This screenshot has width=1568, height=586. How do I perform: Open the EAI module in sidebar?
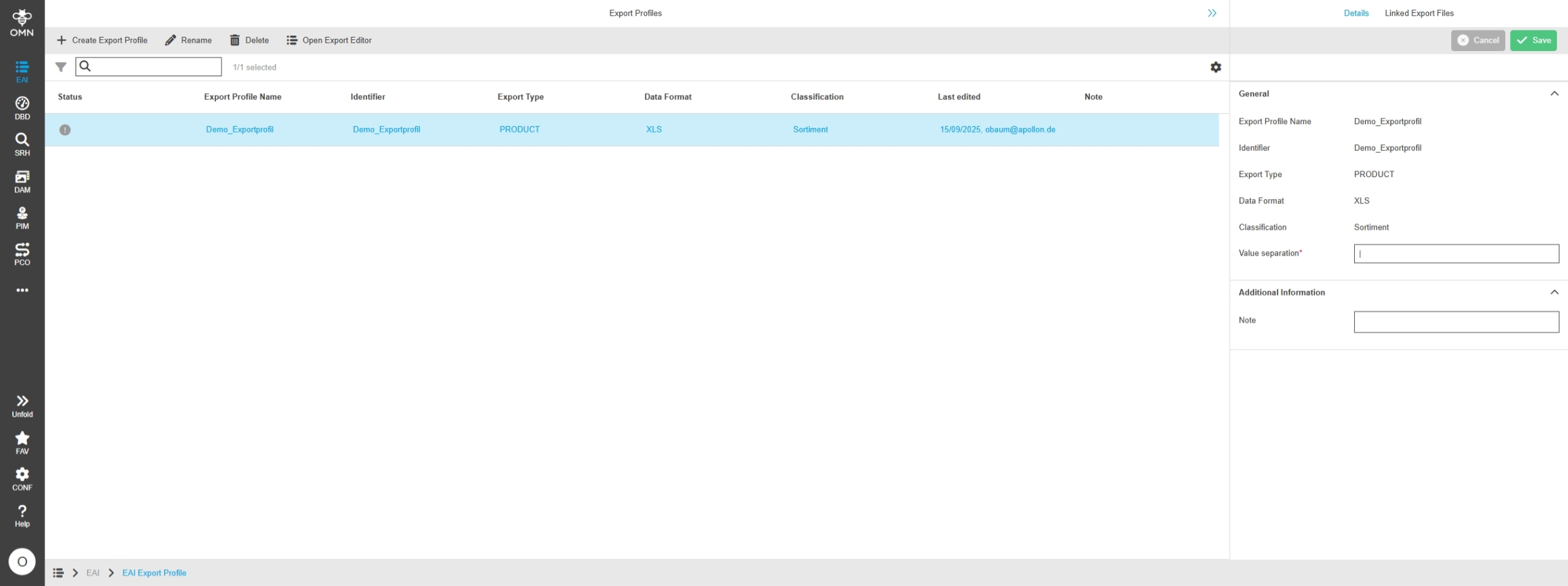pyautogui.click(x=22, y=71)
